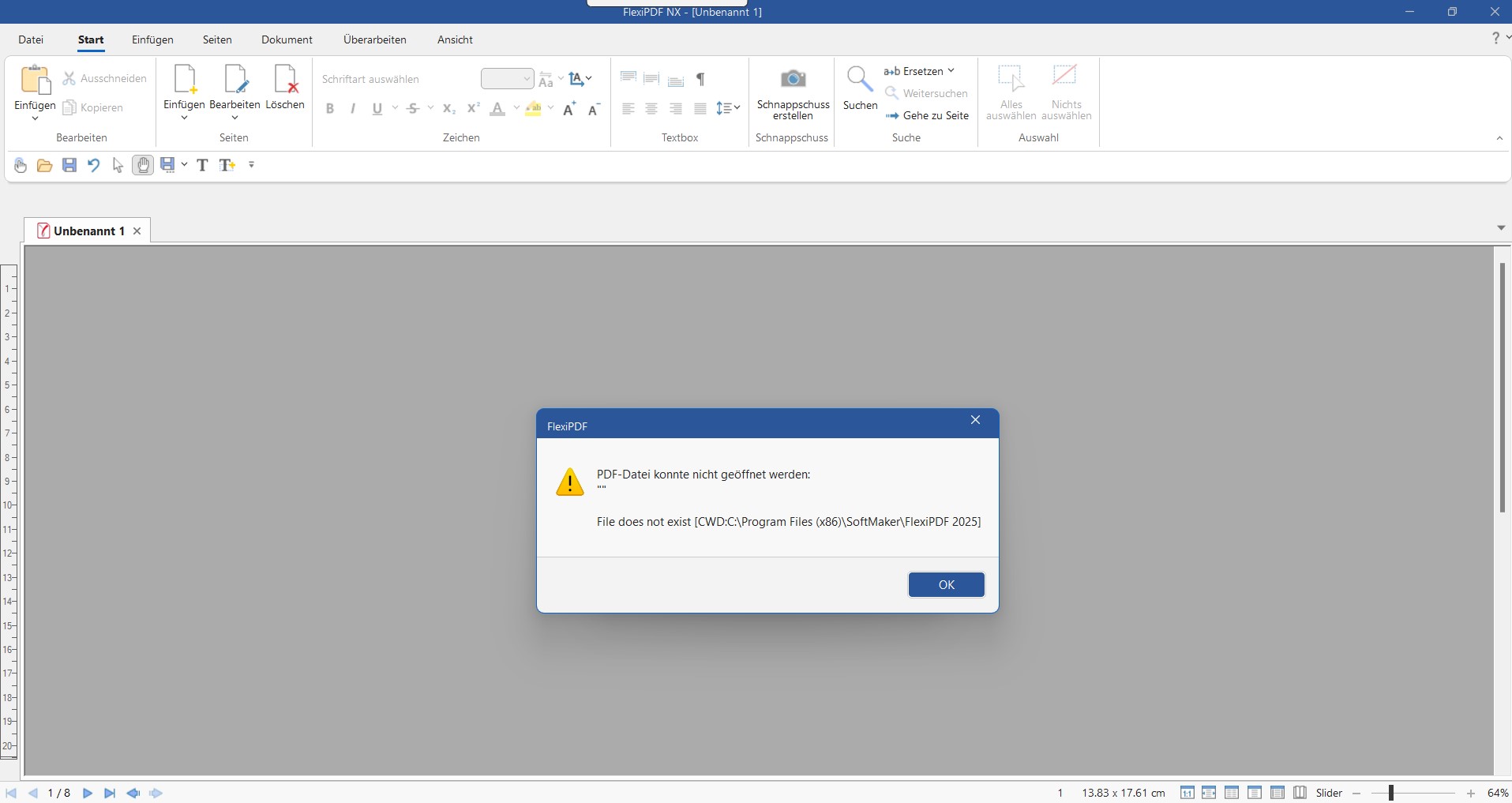Toggle italic formatting I button

click(x=353, y=109)
